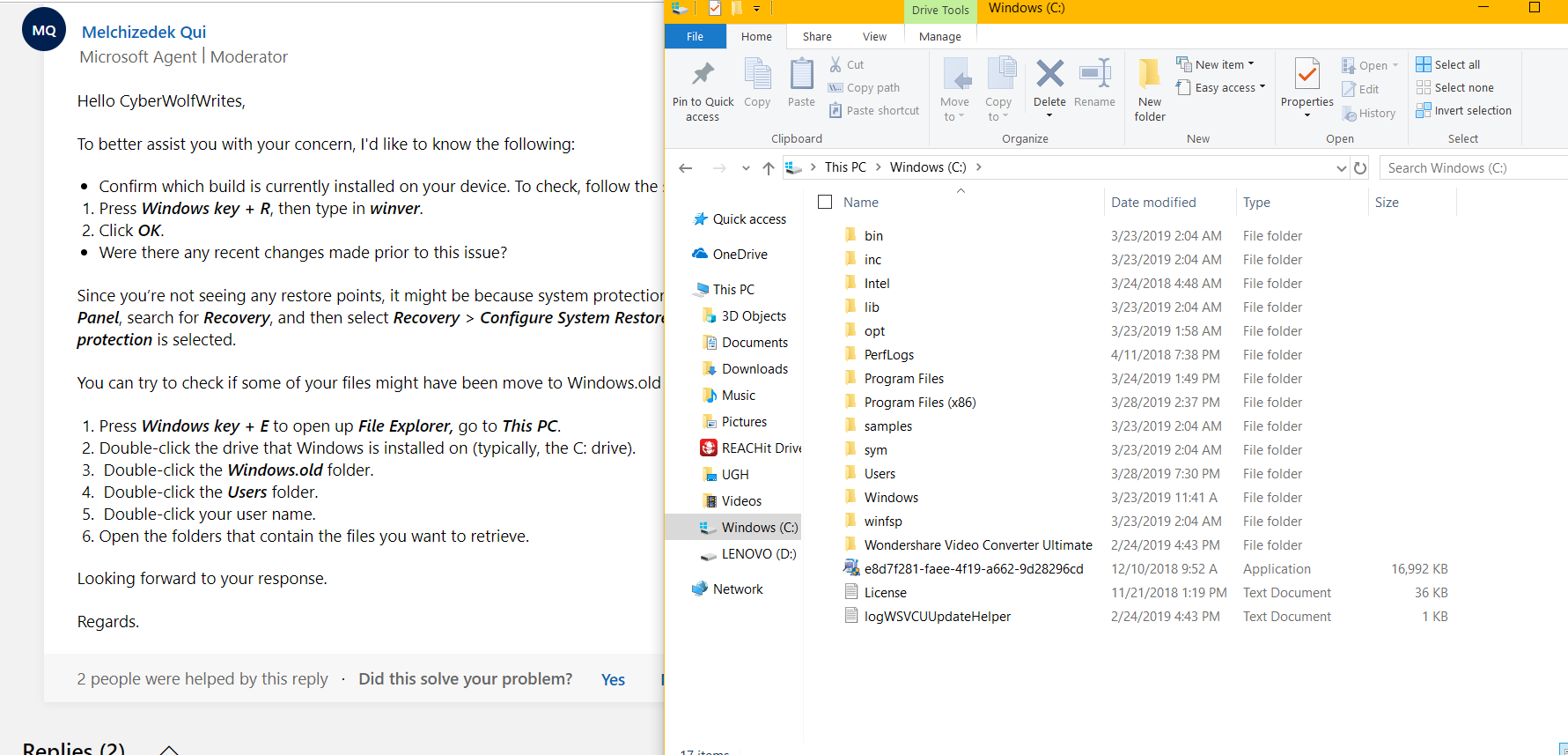Open the Open command dropdown arrow

(x=1395, y=65)
